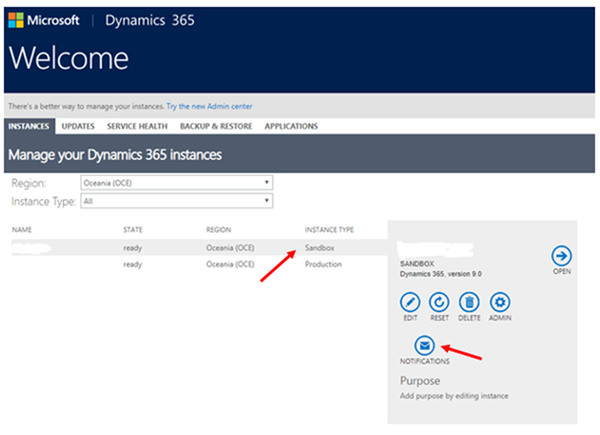The width and height of the screenshot is (600, 435).
Task: Click the Open arrow icon
Action: (x=561, y=254)
